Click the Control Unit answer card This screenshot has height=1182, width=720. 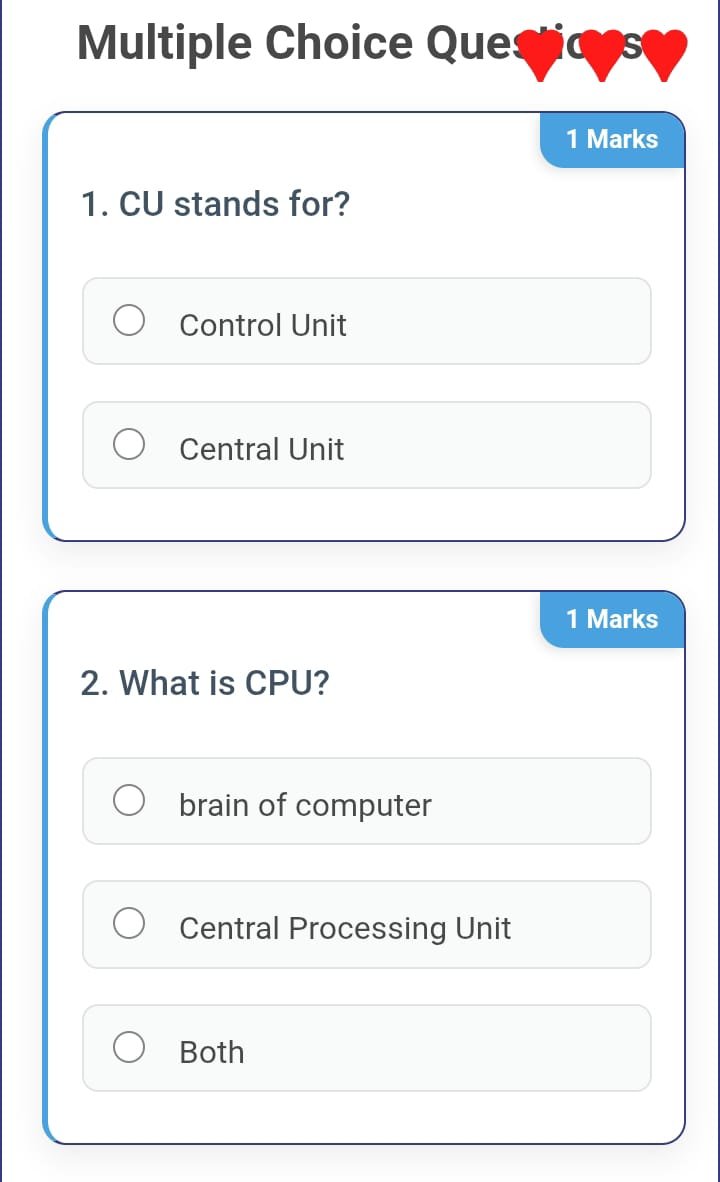click(367, 320)
